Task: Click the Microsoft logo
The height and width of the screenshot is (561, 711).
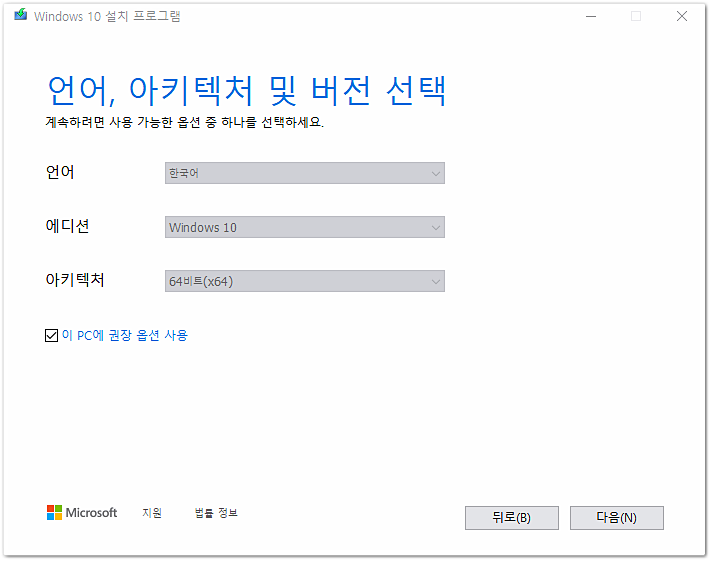Action: tap(82, 512)
